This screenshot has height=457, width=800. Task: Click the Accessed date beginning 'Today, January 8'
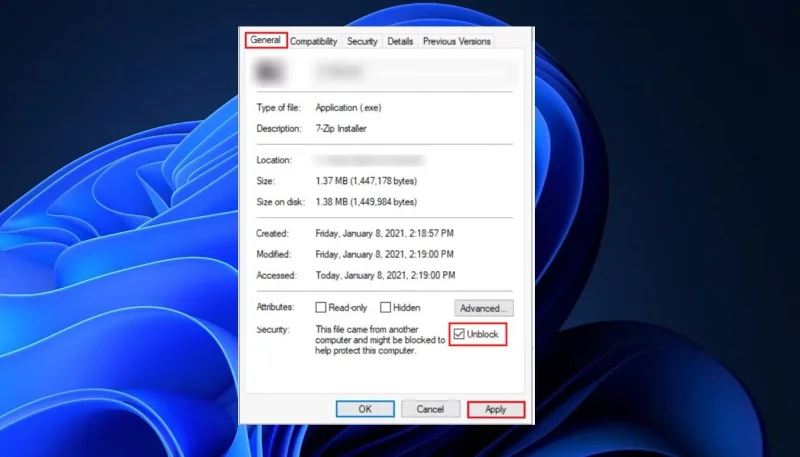(385, 275)
